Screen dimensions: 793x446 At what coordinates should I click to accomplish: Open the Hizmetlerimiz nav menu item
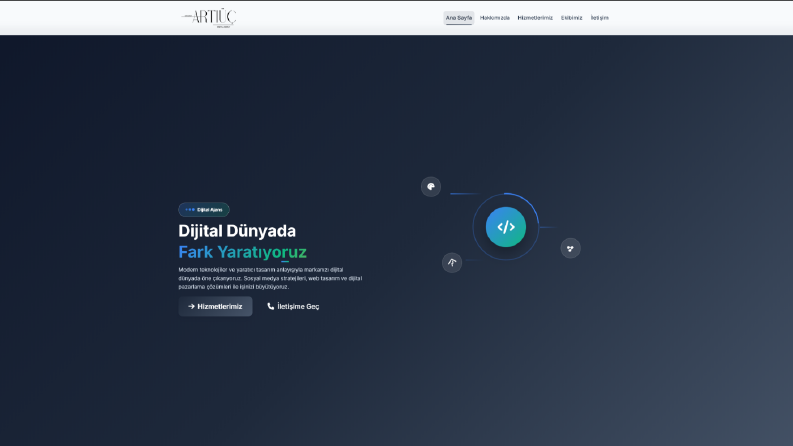click(535, 18)
